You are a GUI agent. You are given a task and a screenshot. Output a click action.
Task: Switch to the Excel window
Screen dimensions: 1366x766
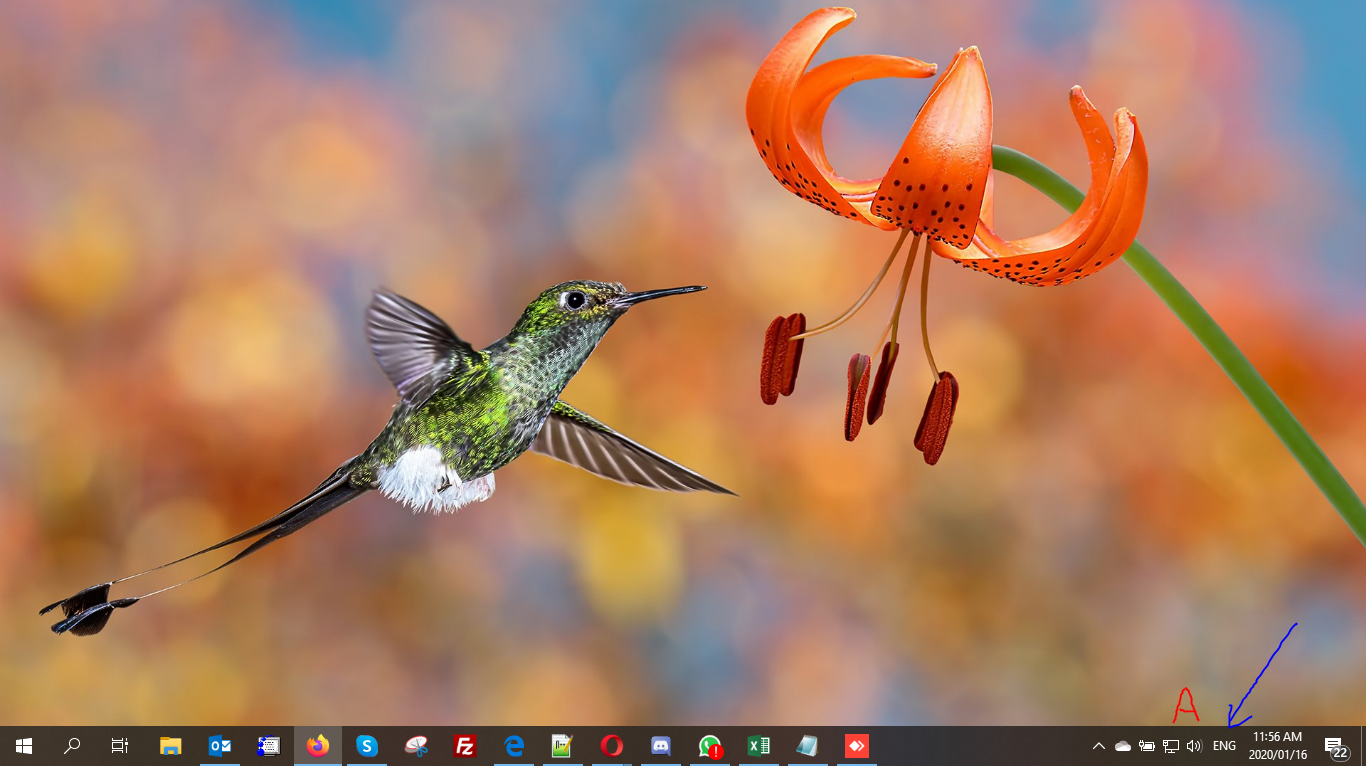pos(759,746)
